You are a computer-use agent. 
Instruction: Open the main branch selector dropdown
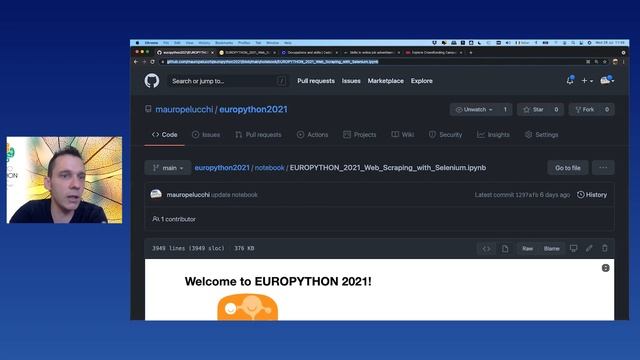tap(168, 168)
